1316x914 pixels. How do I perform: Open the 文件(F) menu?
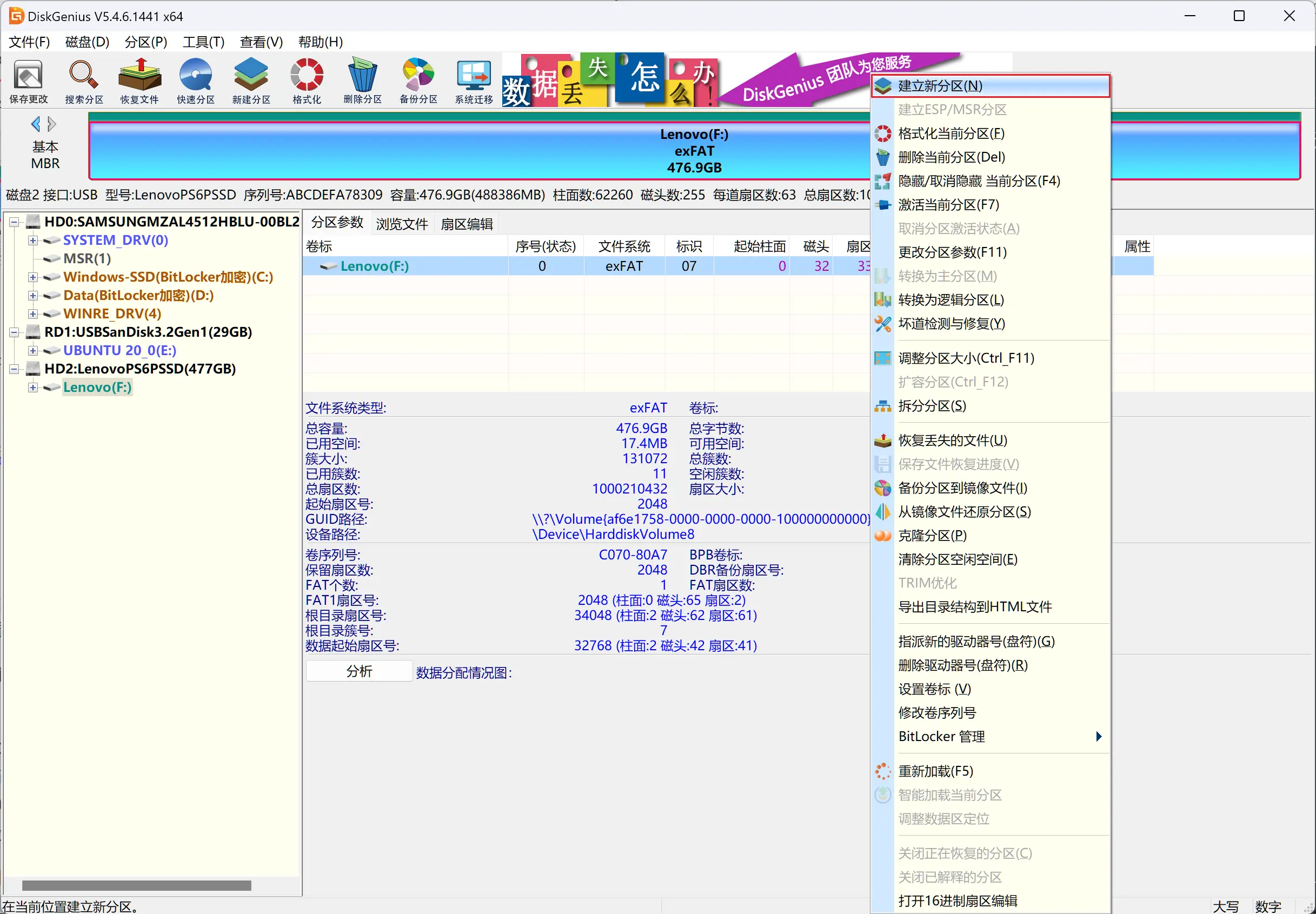pos(29,42)
